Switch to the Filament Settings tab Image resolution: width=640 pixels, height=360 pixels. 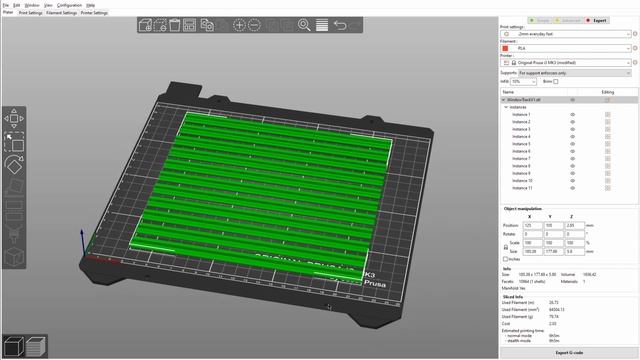point(62,13)
